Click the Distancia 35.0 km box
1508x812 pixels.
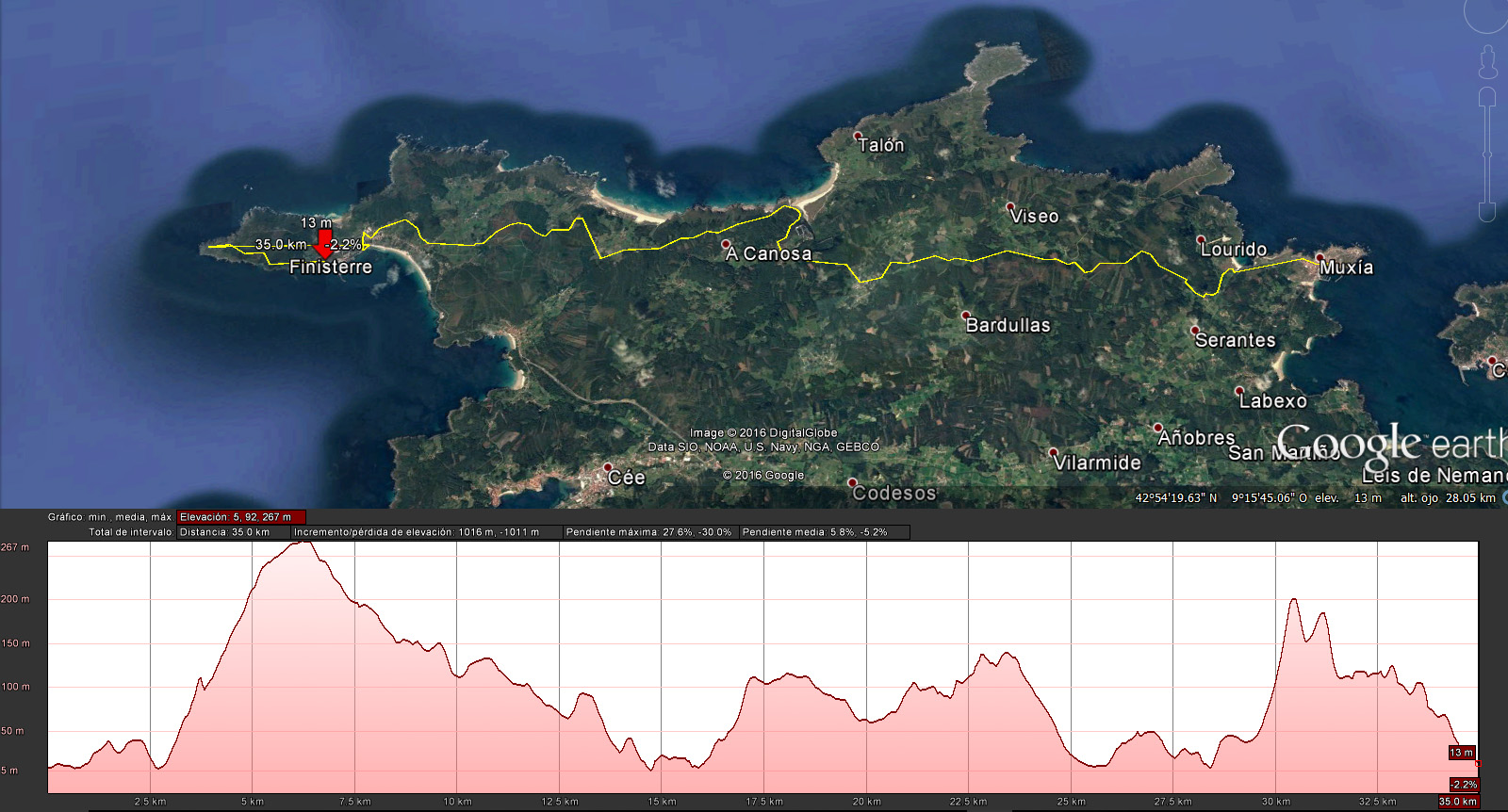[x=224, y=532]
